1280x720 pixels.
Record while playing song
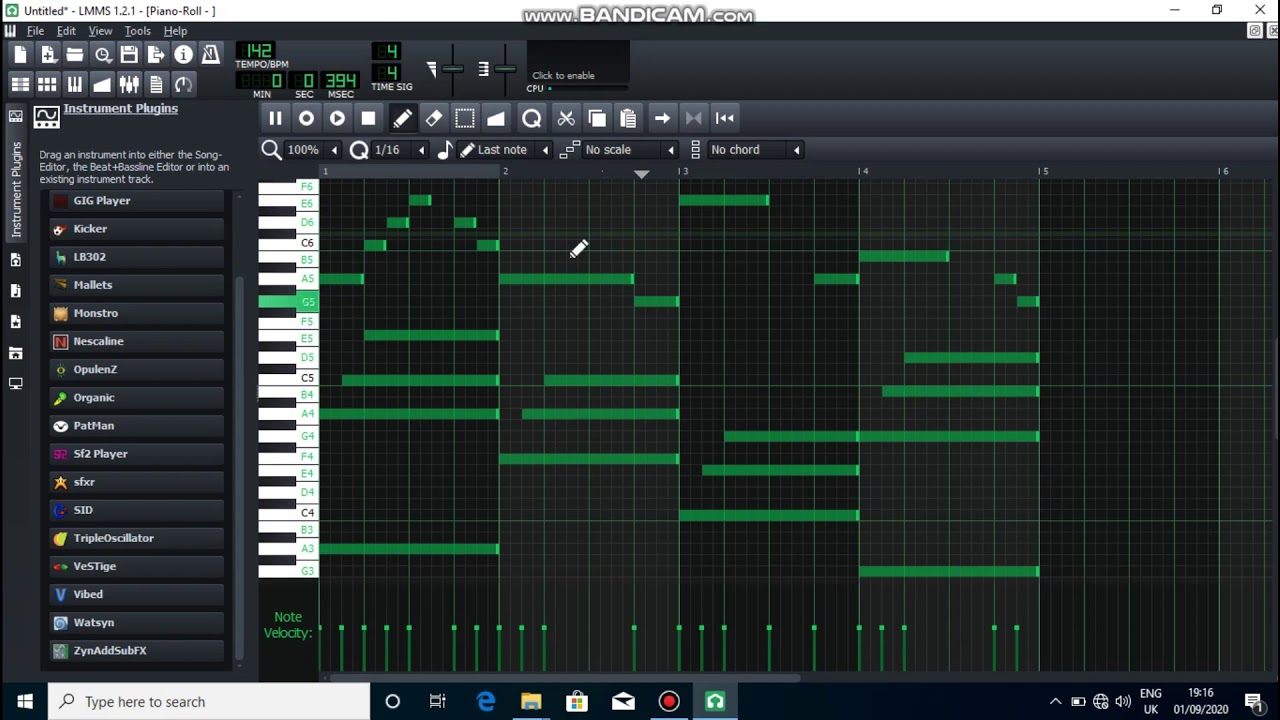pyautogui.click(x=337, y=118)
